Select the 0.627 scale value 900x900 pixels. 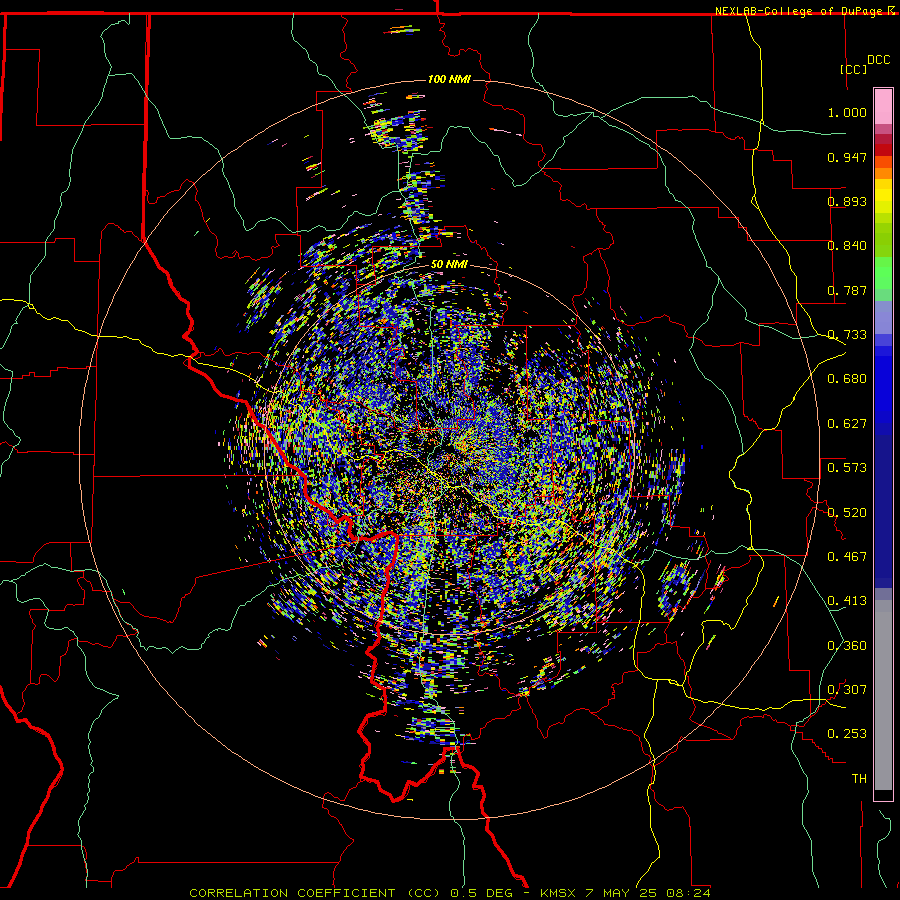coord(847,424)
